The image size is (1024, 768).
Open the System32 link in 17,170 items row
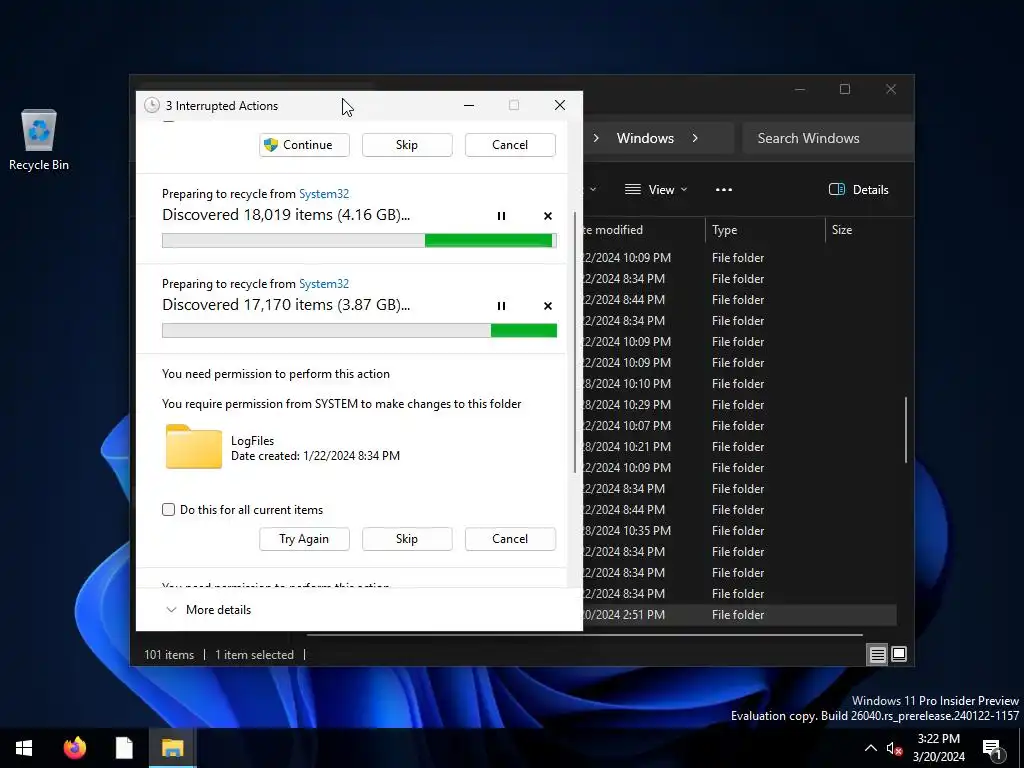tap(324, 284)
